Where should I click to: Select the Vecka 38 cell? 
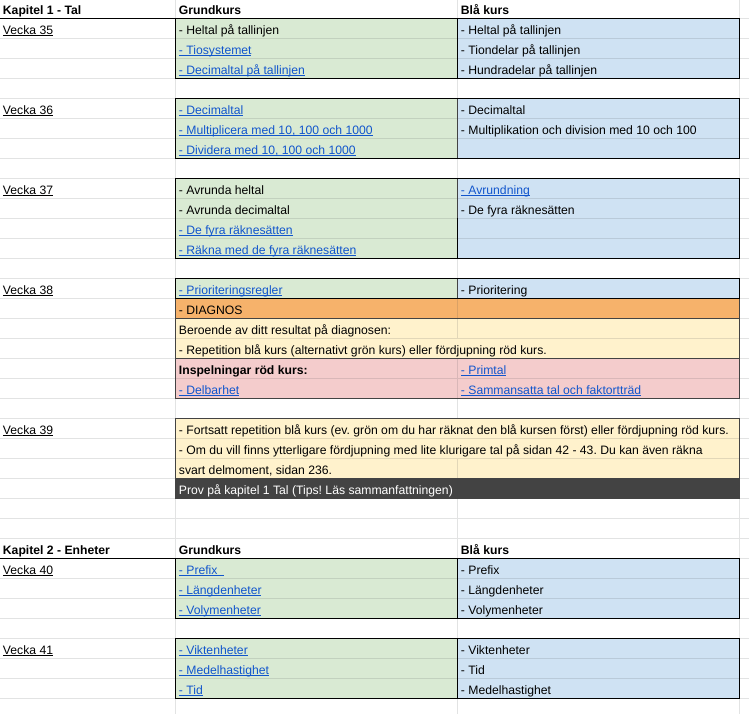[x=28, y=290]
